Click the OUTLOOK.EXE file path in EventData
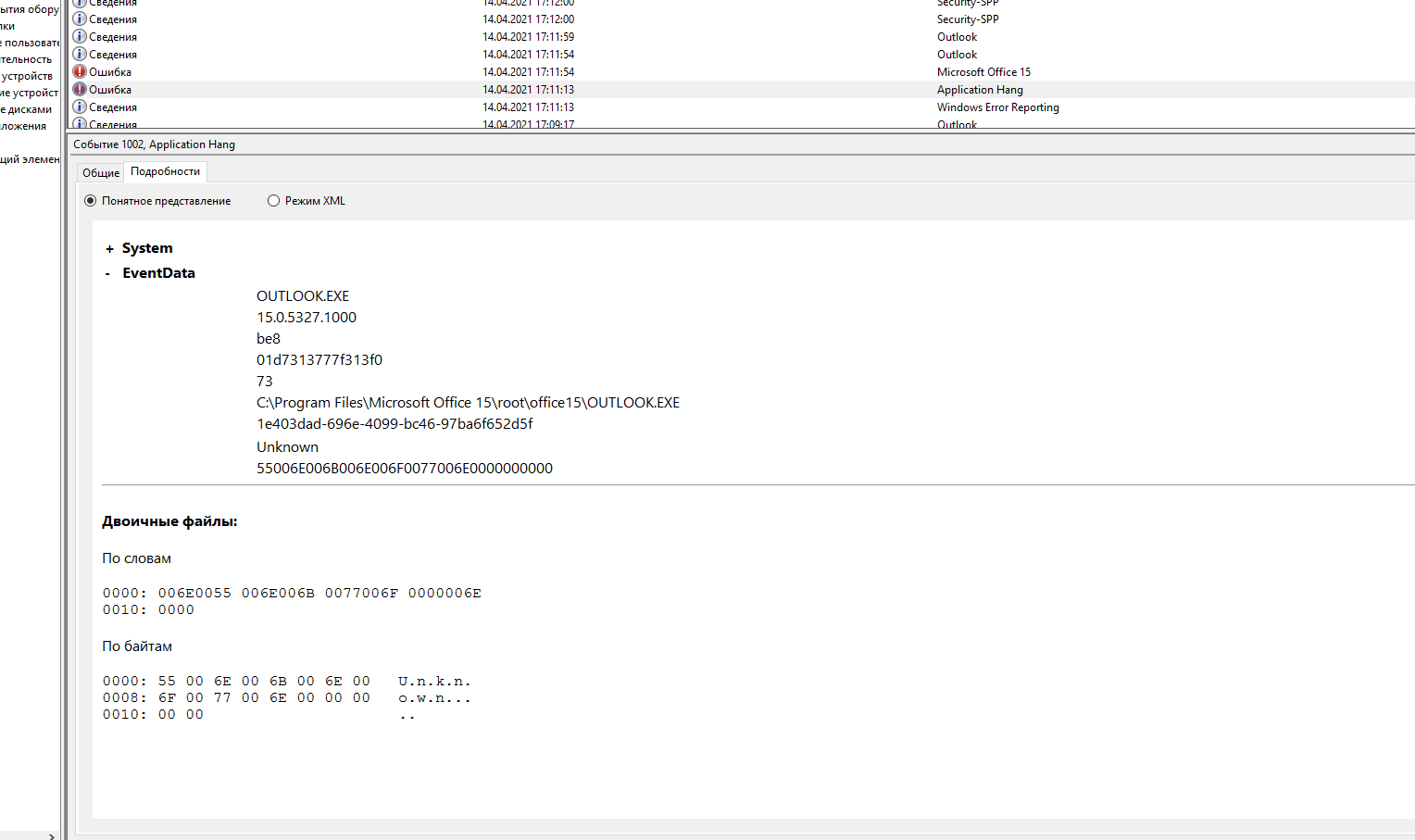 (x=468, y=403)
